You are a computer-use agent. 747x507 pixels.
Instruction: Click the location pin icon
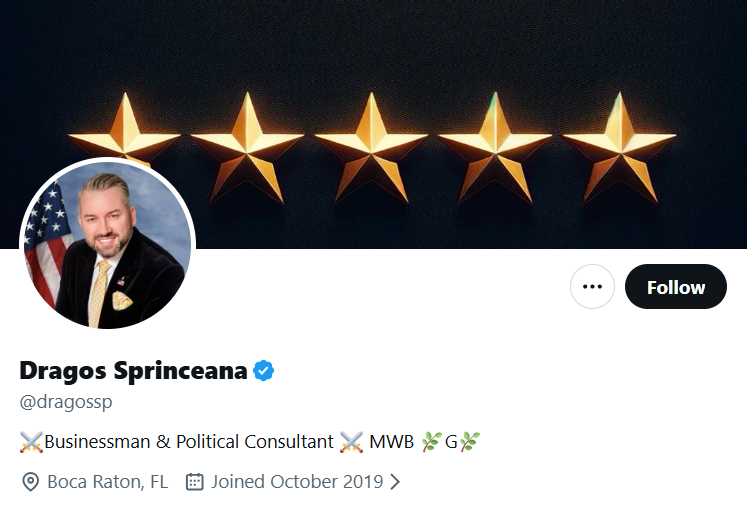[x=31, y=482]
